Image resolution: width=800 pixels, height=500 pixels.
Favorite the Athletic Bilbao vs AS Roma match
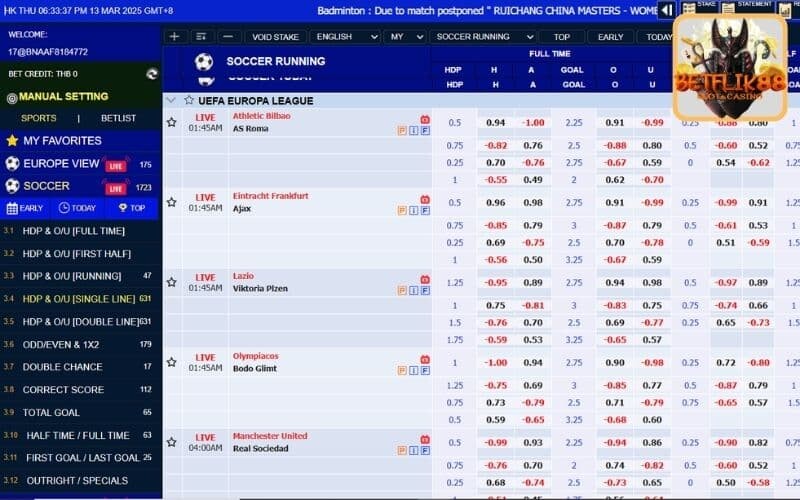click(x=172, y=122)
